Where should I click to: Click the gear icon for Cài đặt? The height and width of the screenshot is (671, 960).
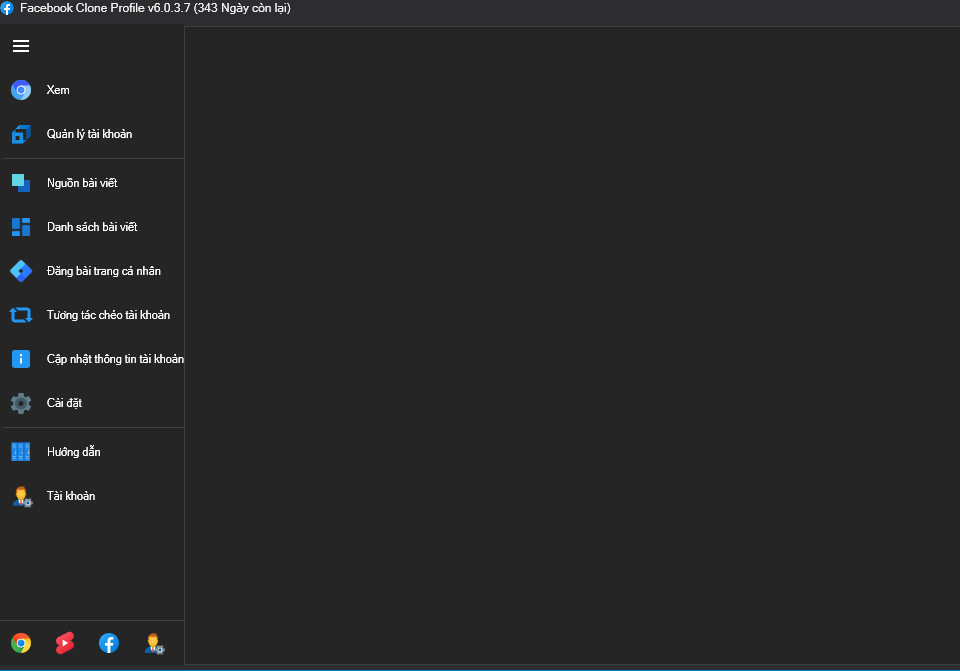point(21,403)
